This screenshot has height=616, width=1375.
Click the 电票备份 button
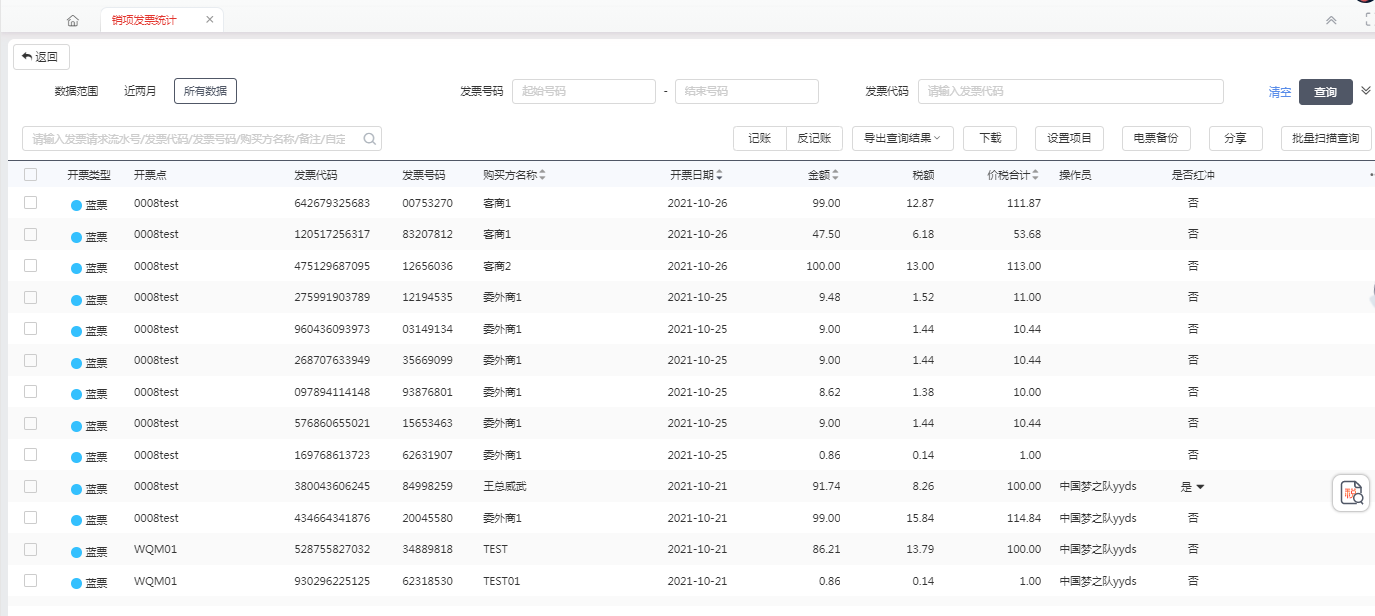click(1157, 139)
